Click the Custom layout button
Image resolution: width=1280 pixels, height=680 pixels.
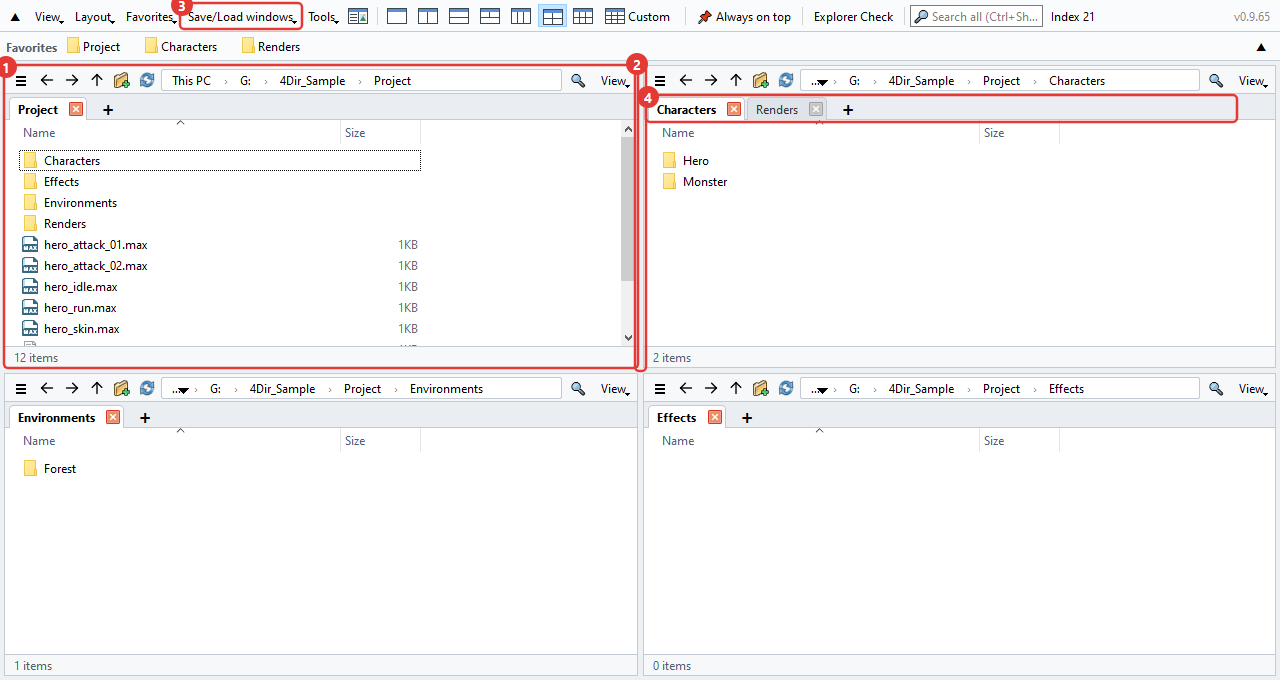pos(637,16)
